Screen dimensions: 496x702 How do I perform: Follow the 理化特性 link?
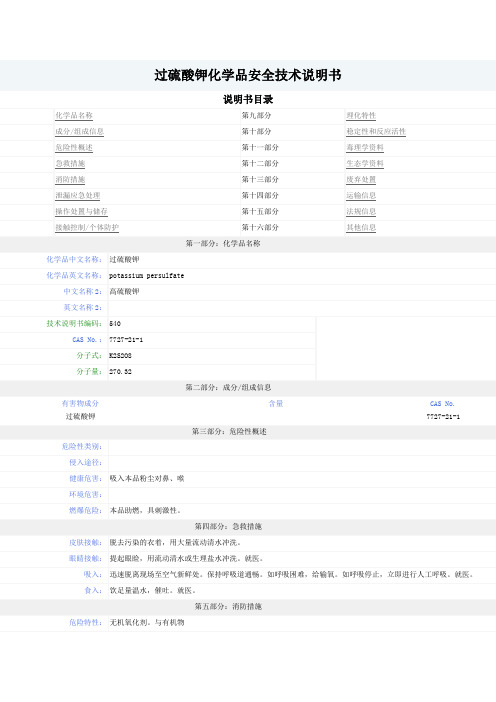click(x=361, y=116)
